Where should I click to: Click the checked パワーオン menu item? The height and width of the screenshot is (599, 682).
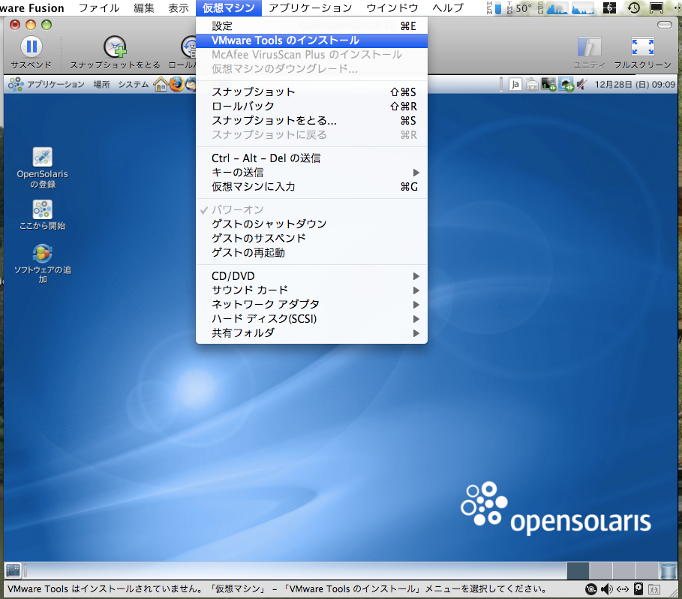pos(311,210)
